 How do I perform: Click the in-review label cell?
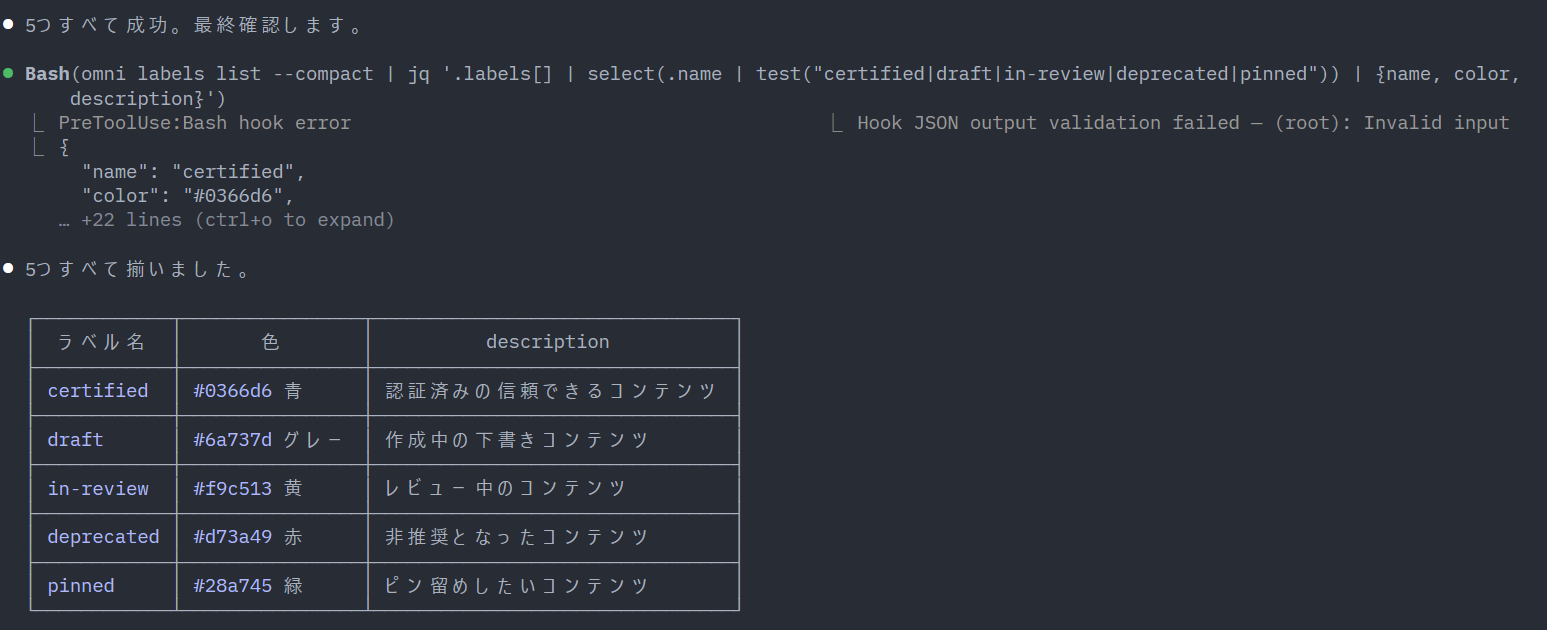98,489
